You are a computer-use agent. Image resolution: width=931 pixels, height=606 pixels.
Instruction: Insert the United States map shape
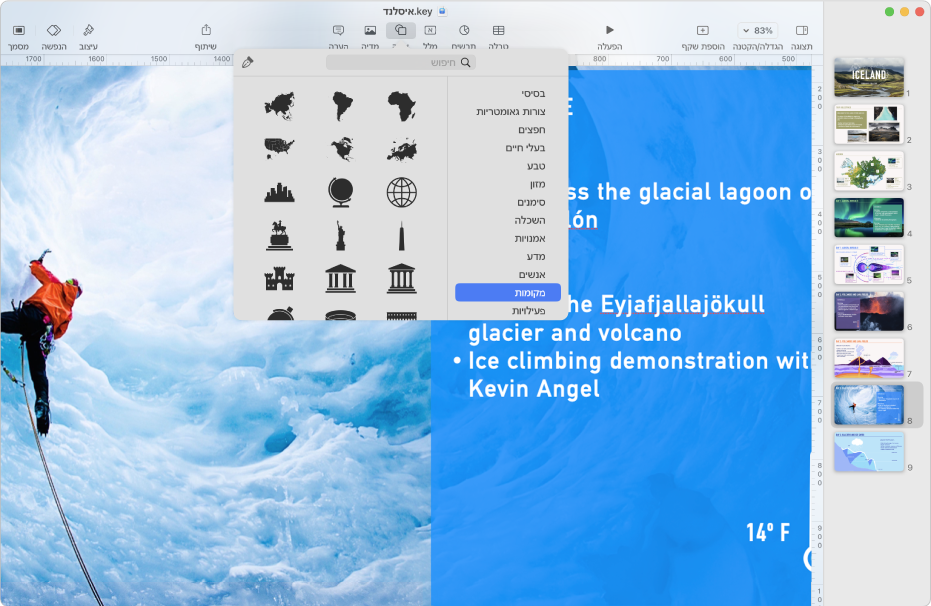tap(279, 148)
